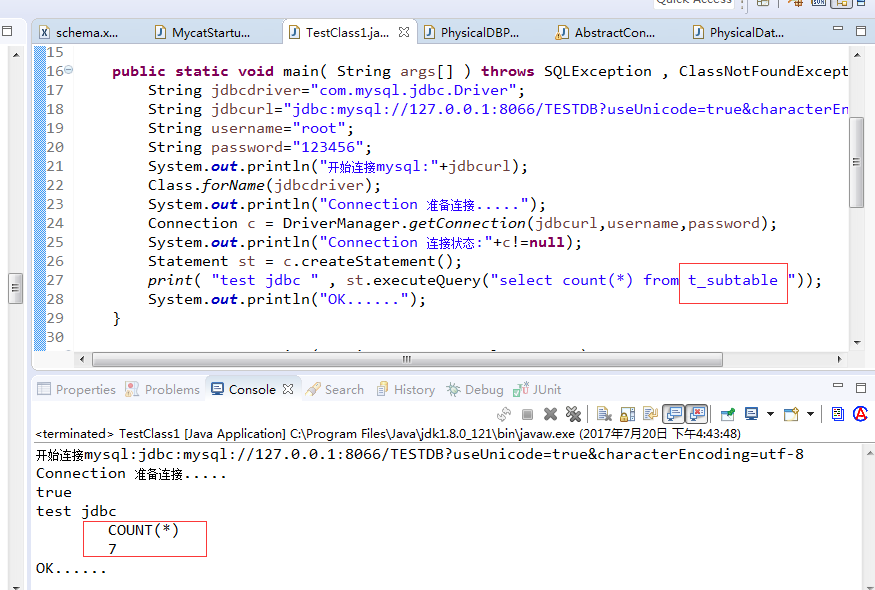Image resolution: width=875 pixels, height=590 pixels.
Task: Maximize the editor area panel
Action: point(861,31)
